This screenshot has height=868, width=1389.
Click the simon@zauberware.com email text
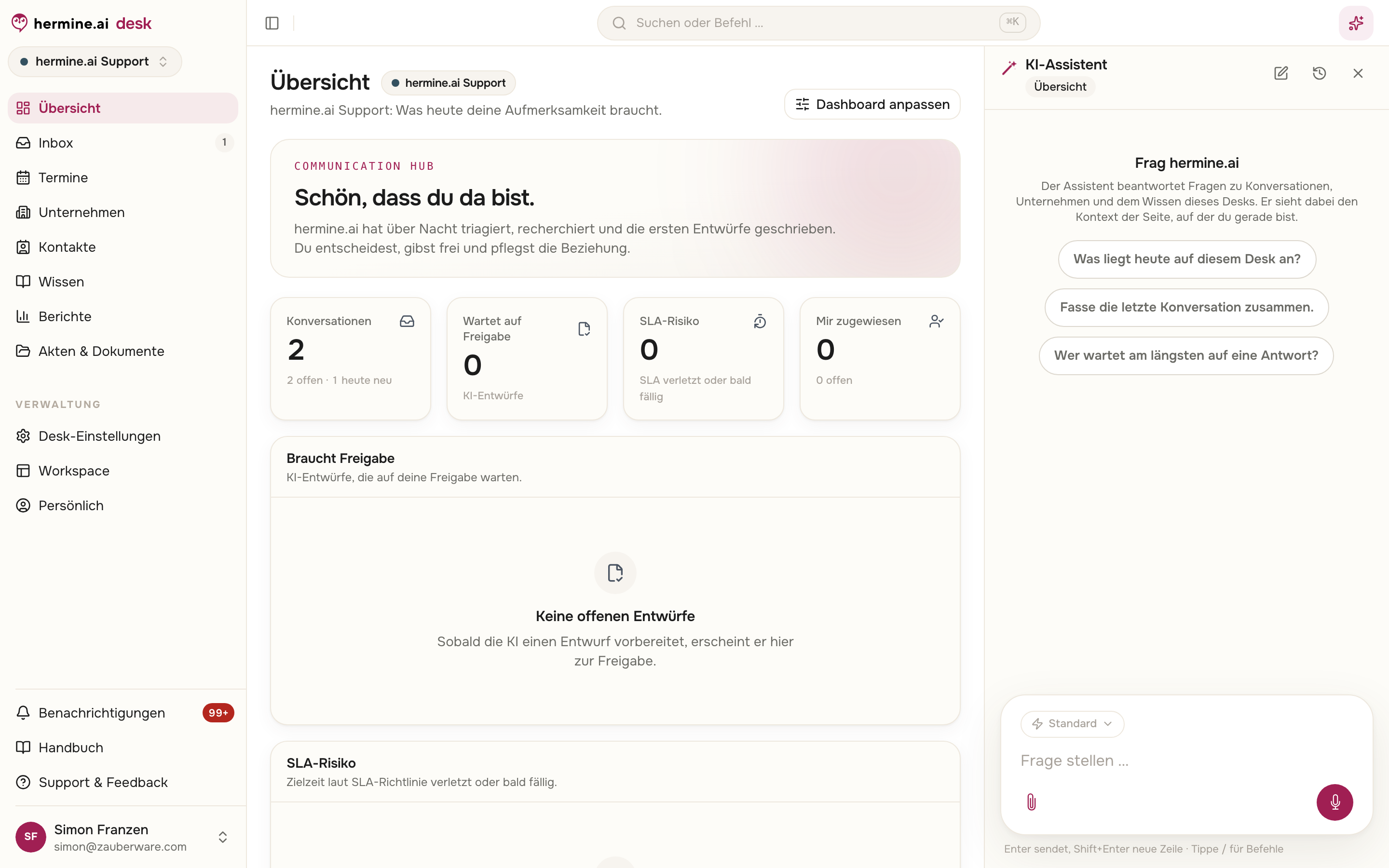tap(121, 847)
